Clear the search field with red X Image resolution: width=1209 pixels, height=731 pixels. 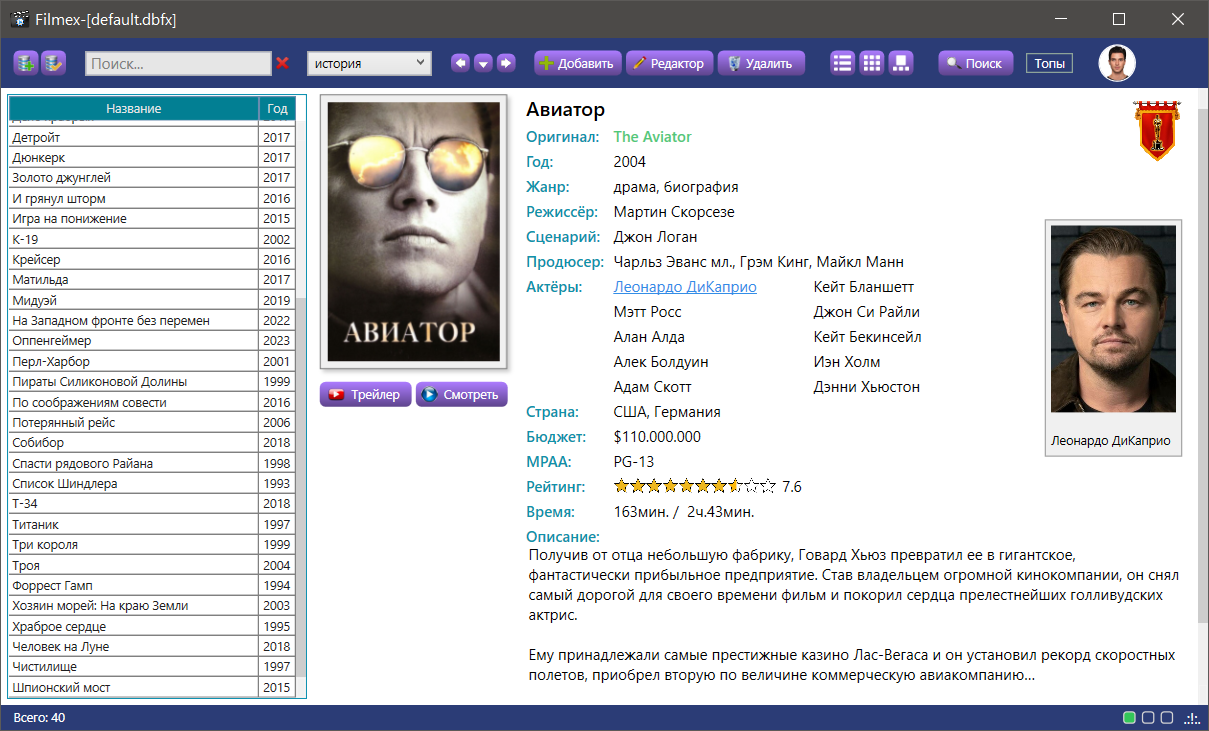(282, 63)
